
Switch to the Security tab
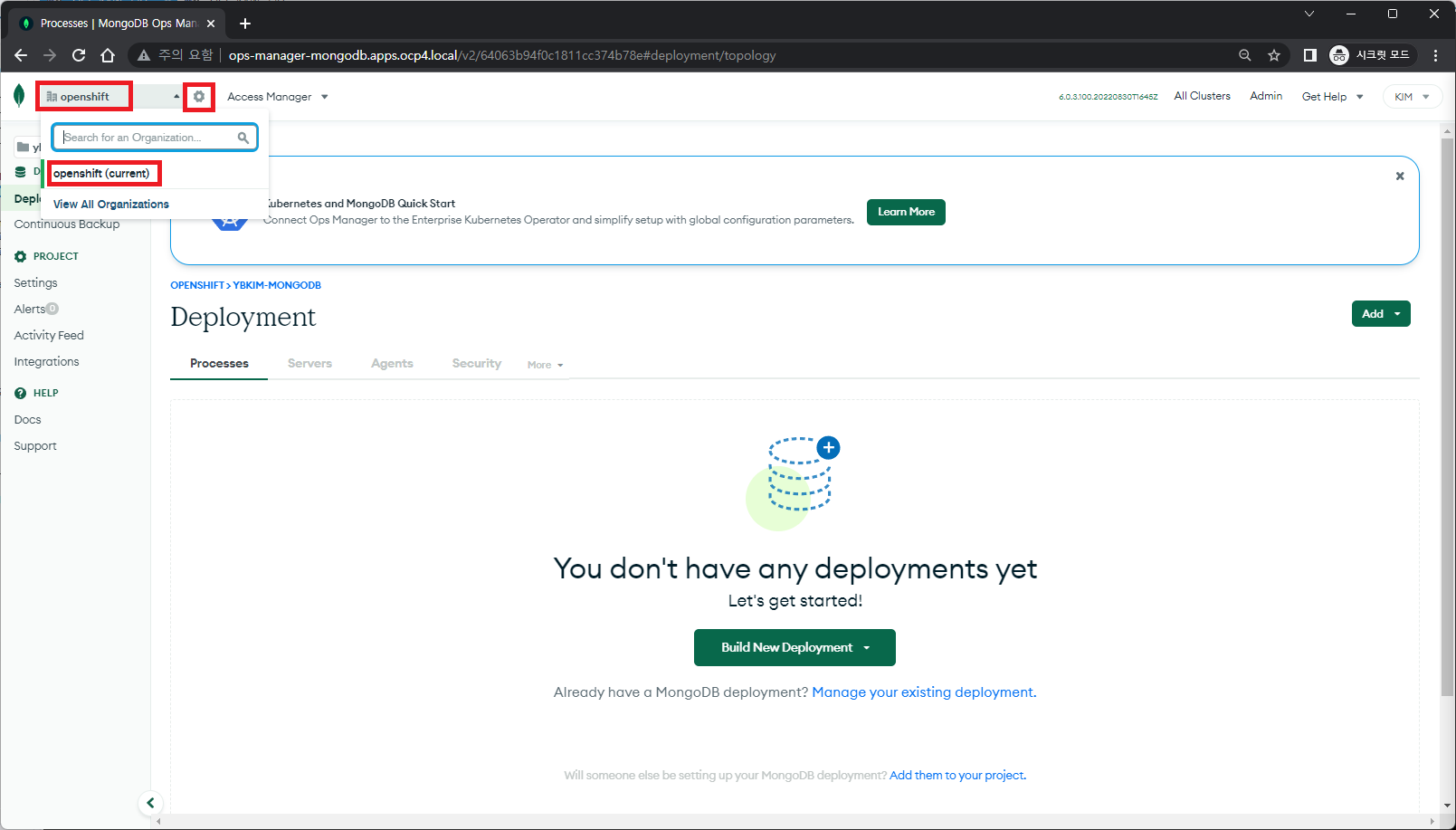477,363
